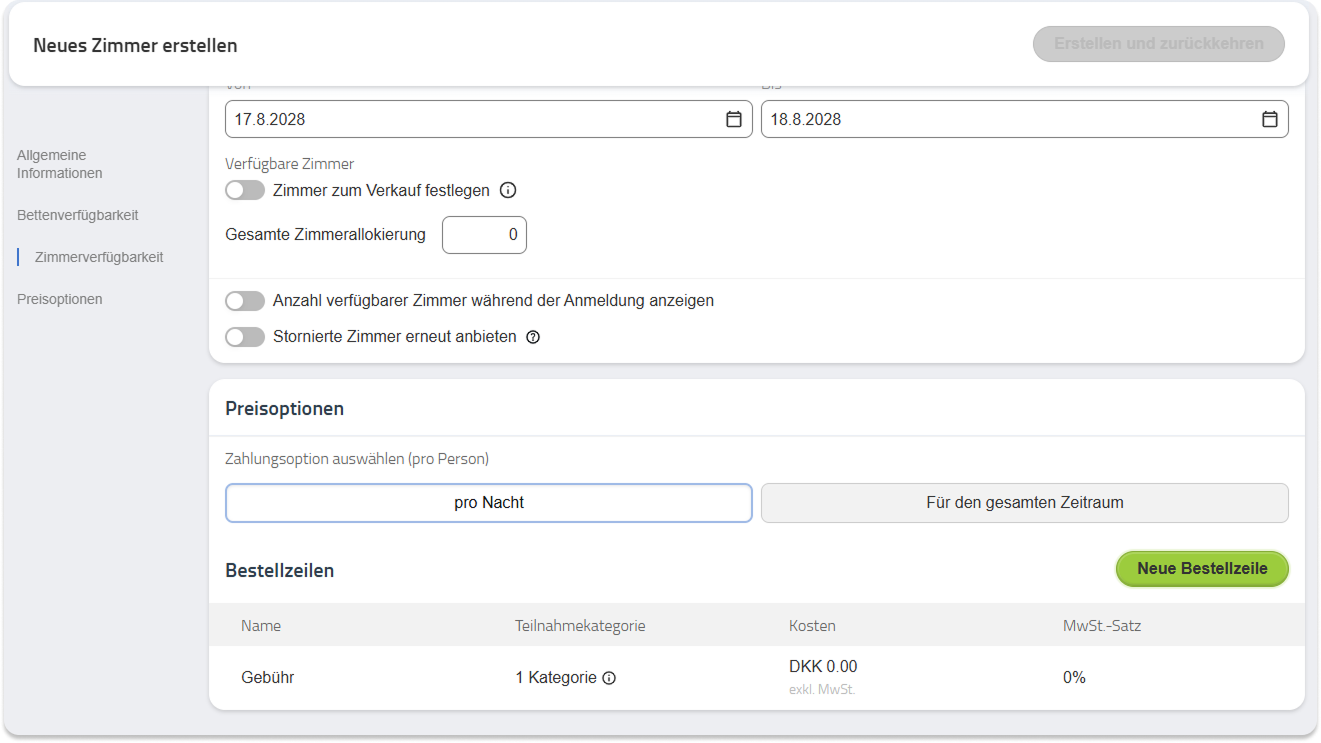The width and height of the screenshot is (1321, 743).
Task: Click the Name column header
Action: [x=261, y=626]
